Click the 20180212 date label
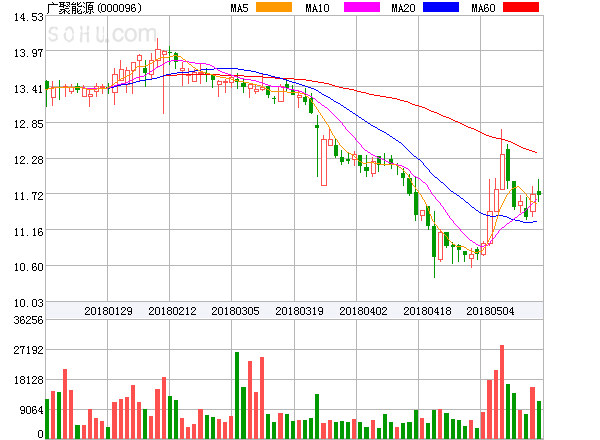Image resolution: width=600 pixels, height=440 pixels. tap(172, 311)
